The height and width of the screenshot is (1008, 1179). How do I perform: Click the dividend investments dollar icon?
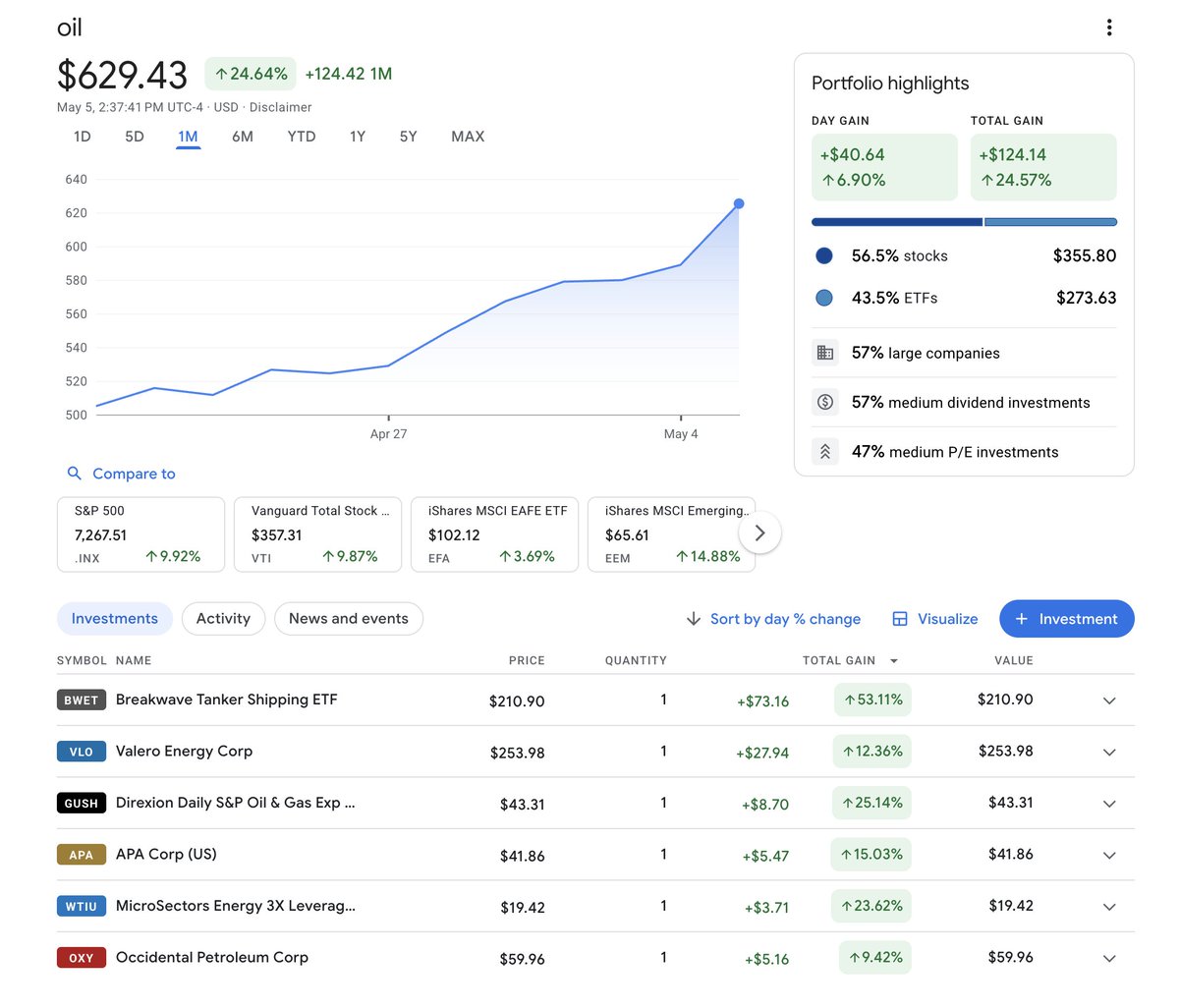[x=825, y=402]
